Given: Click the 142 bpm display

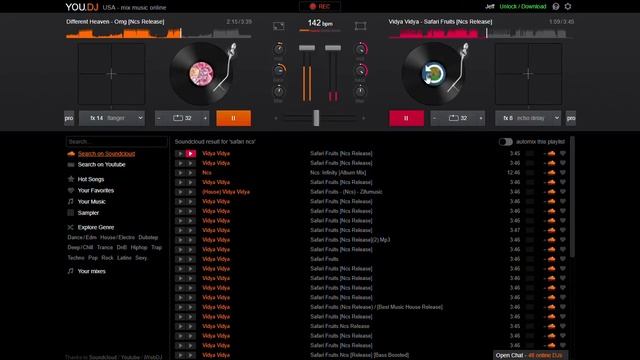Looking at the screenshot, I should (x=320, y=23).
